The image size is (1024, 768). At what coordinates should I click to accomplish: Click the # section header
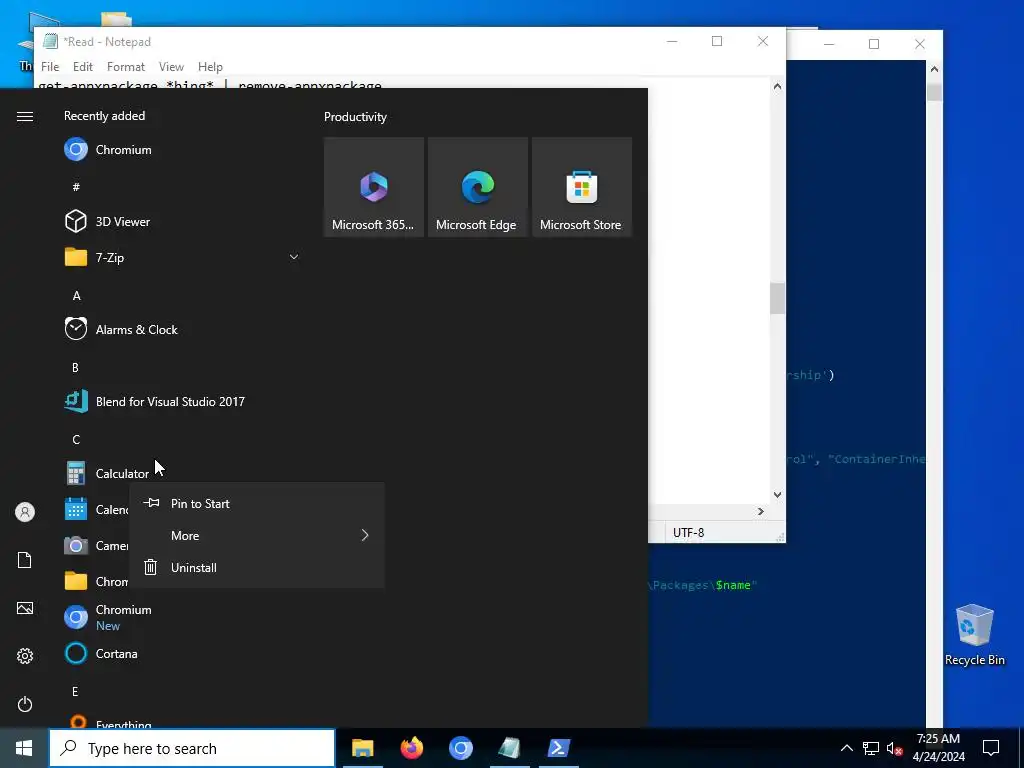76,187
